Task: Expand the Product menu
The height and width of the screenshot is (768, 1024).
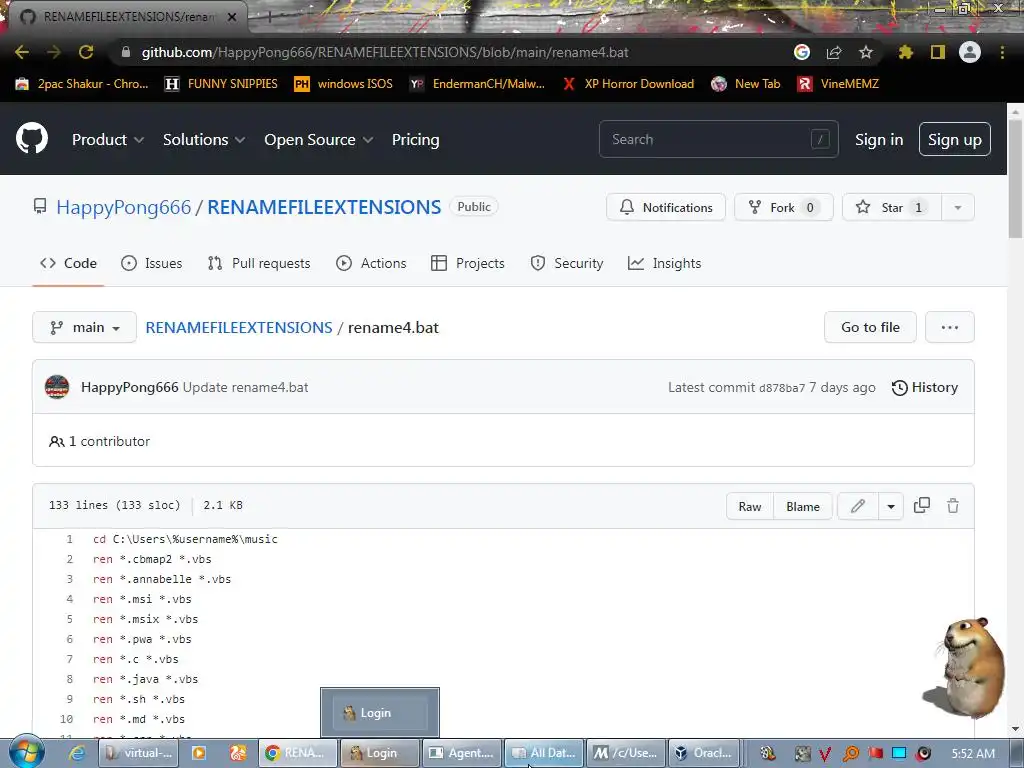Action: 108,139
